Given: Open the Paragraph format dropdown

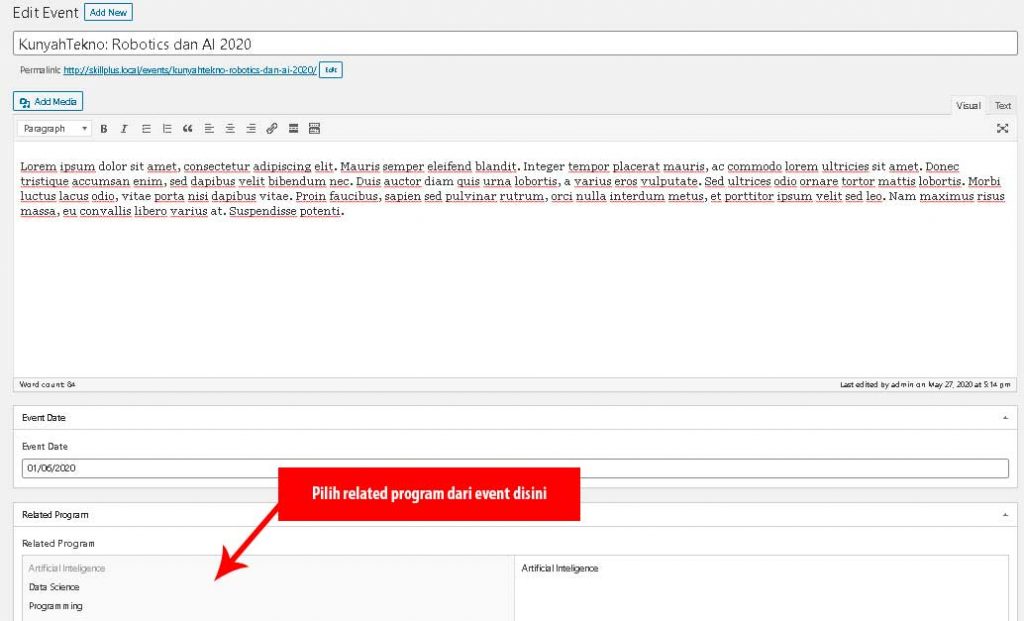Looking at the screenshot, I should 54,129.
